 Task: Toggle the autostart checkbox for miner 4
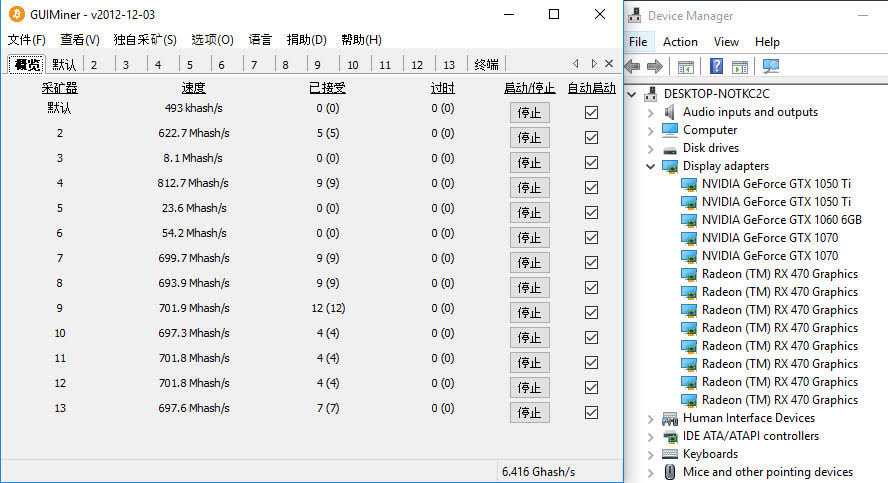[x=591, y=187]
